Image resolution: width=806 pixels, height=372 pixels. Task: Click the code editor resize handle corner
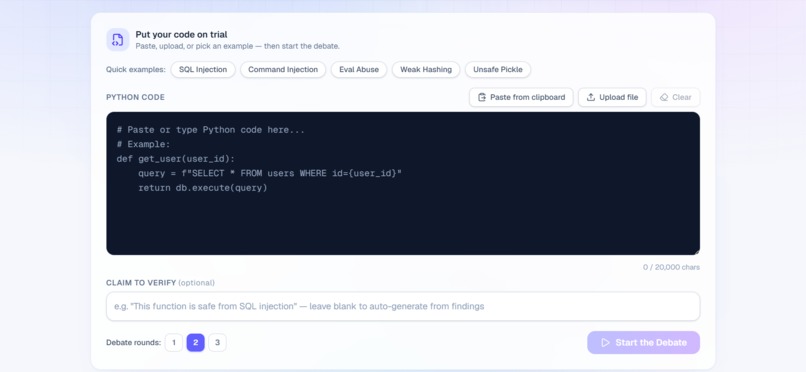[x=697, y=252]
